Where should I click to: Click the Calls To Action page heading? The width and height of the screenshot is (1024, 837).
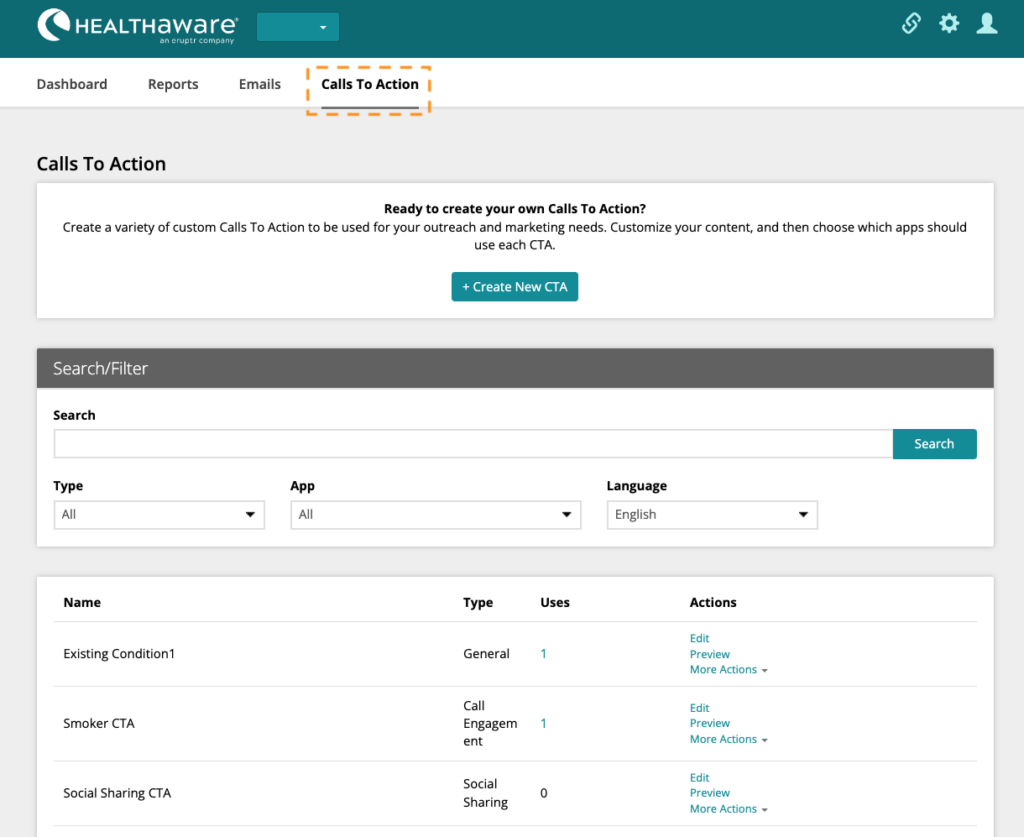point(101,164)
